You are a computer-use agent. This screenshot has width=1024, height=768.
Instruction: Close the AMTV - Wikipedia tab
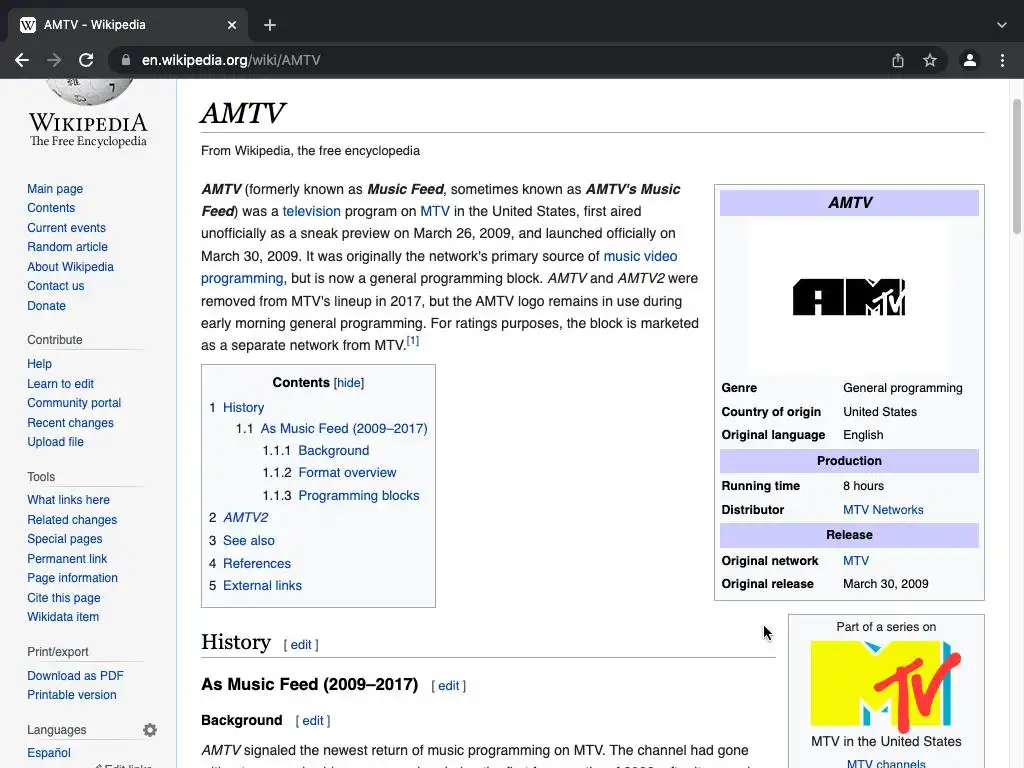(x=232, y=25)
